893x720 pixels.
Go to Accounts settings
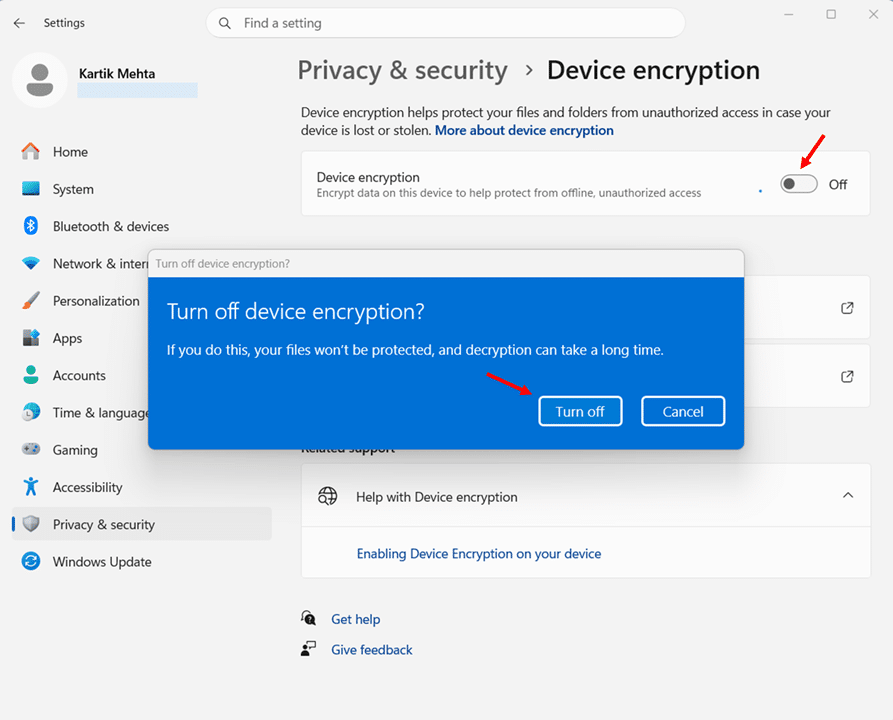79,376
